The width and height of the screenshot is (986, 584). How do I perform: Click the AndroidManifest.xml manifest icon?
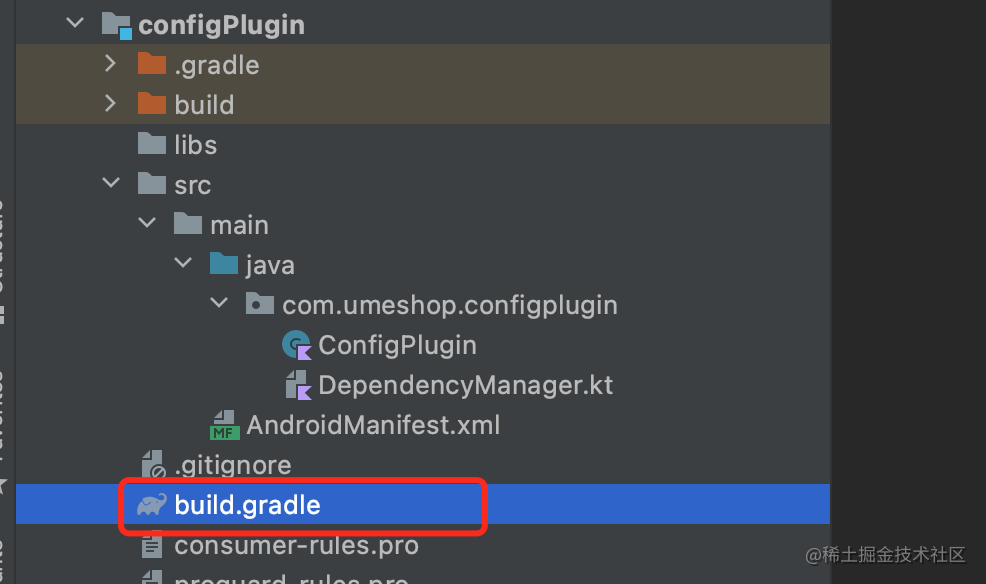pyautogui.click(x=224, y=425)
